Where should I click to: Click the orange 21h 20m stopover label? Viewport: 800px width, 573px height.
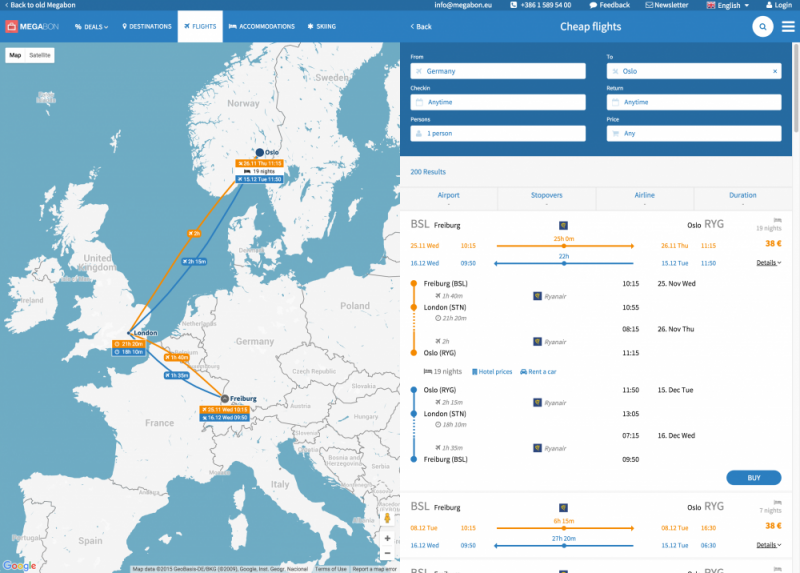[x=129, y=344]
